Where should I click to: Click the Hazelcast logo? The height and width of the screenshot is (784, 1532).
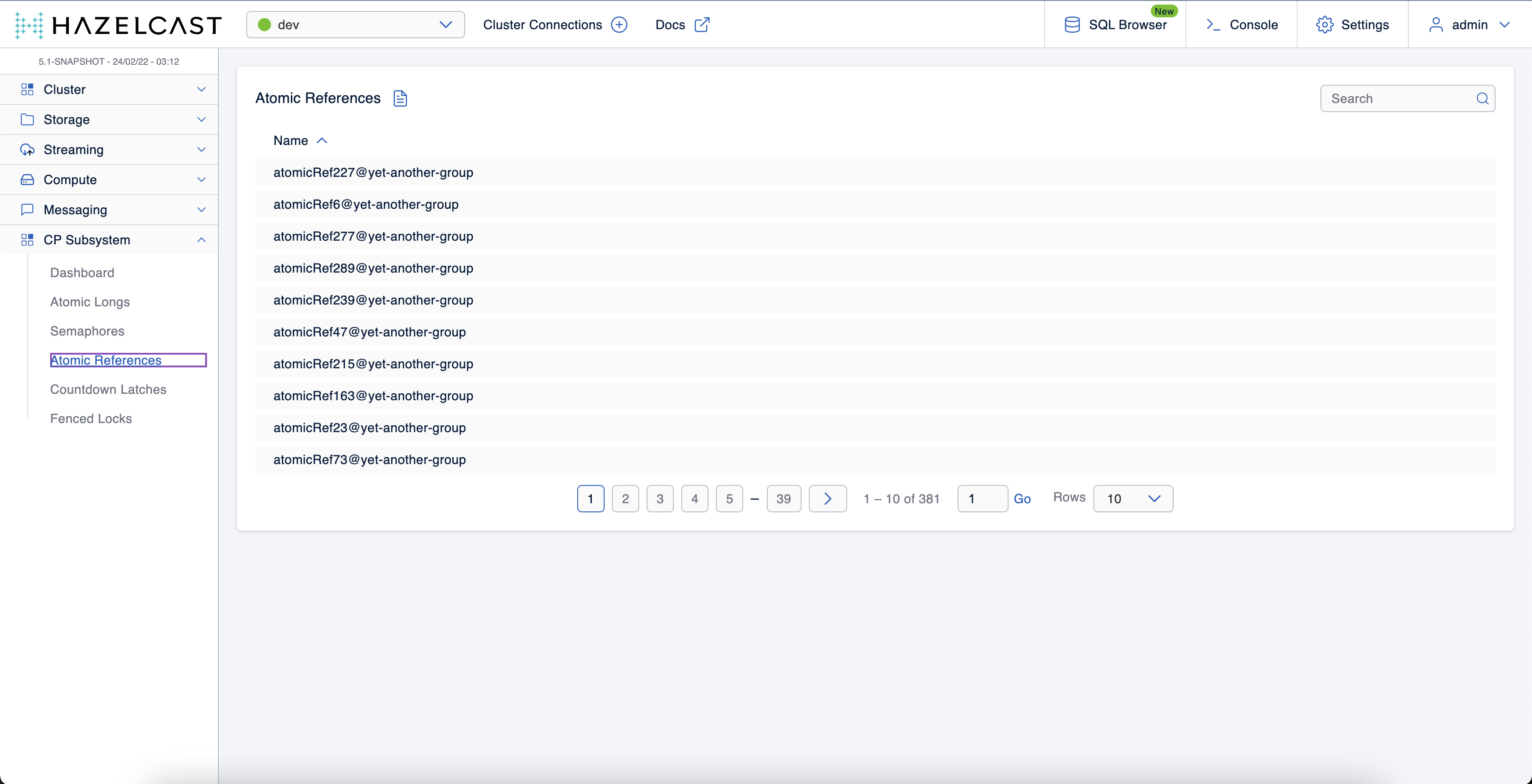116,24
